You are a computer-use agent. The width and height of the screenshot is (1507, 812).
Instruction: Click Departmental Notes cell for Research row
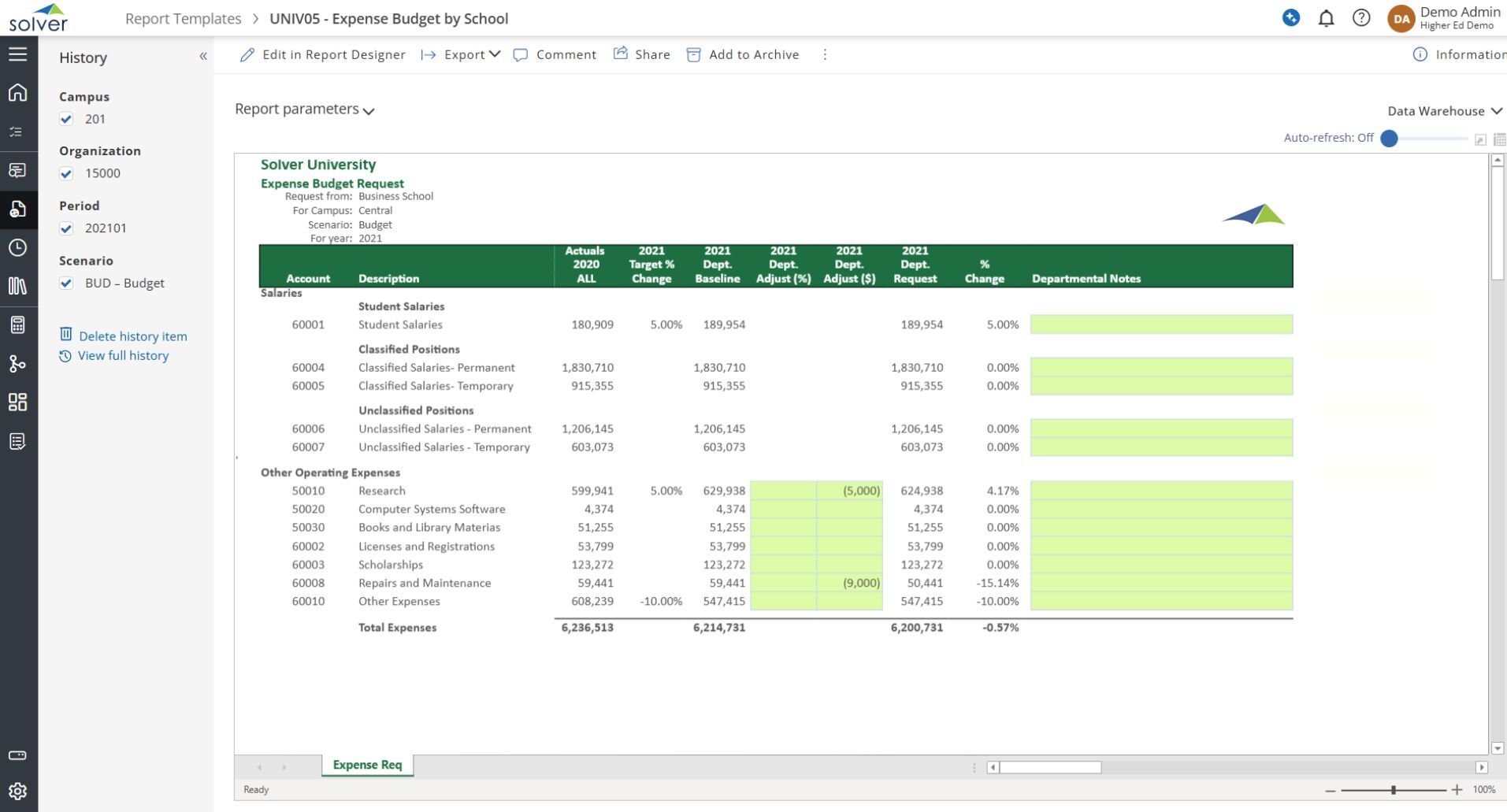(x=1160, y=491)
